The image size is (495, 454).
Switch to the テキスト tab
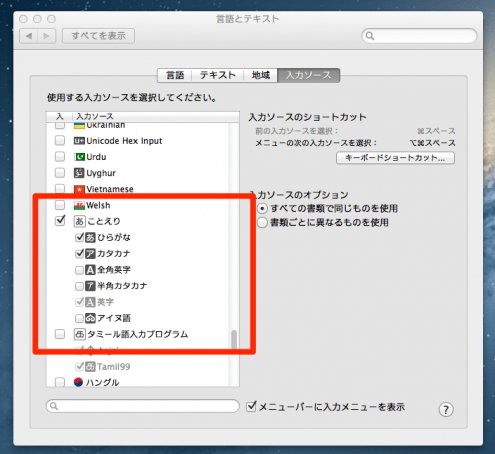tap(217, 75)
